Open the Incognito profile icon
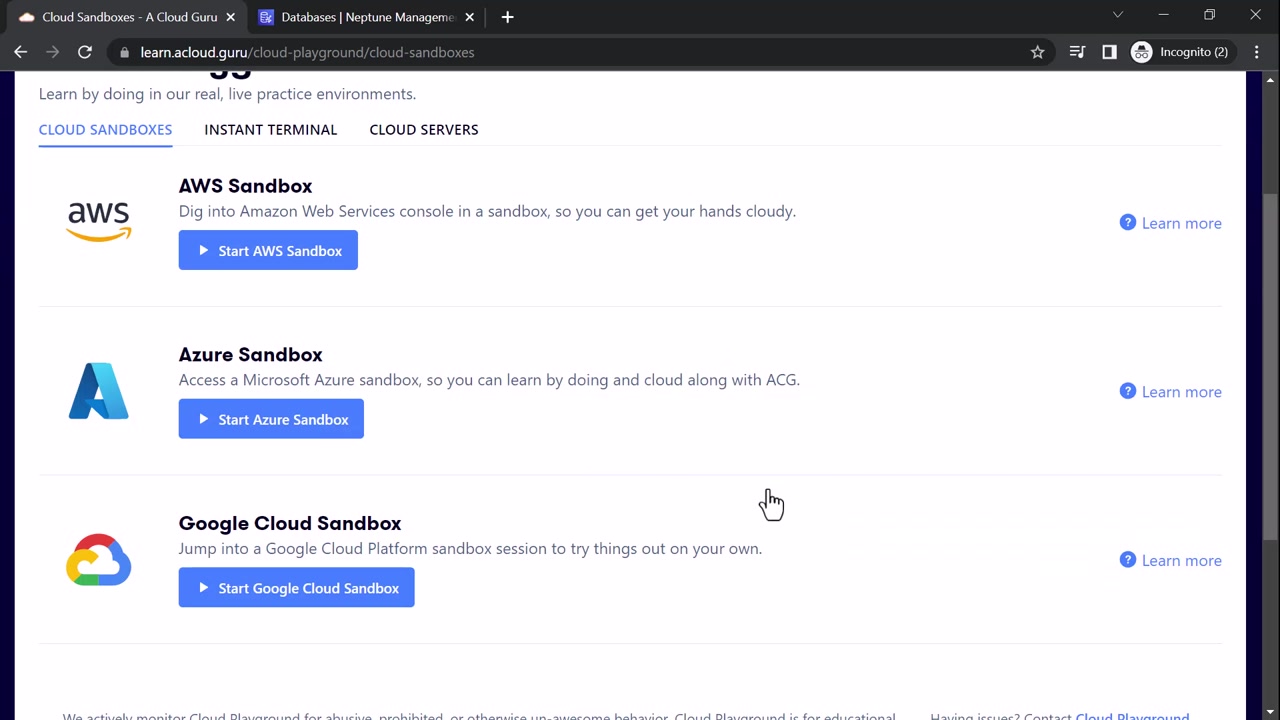1280x720 pixels. pyautogui.click(x=1142, y=52)
